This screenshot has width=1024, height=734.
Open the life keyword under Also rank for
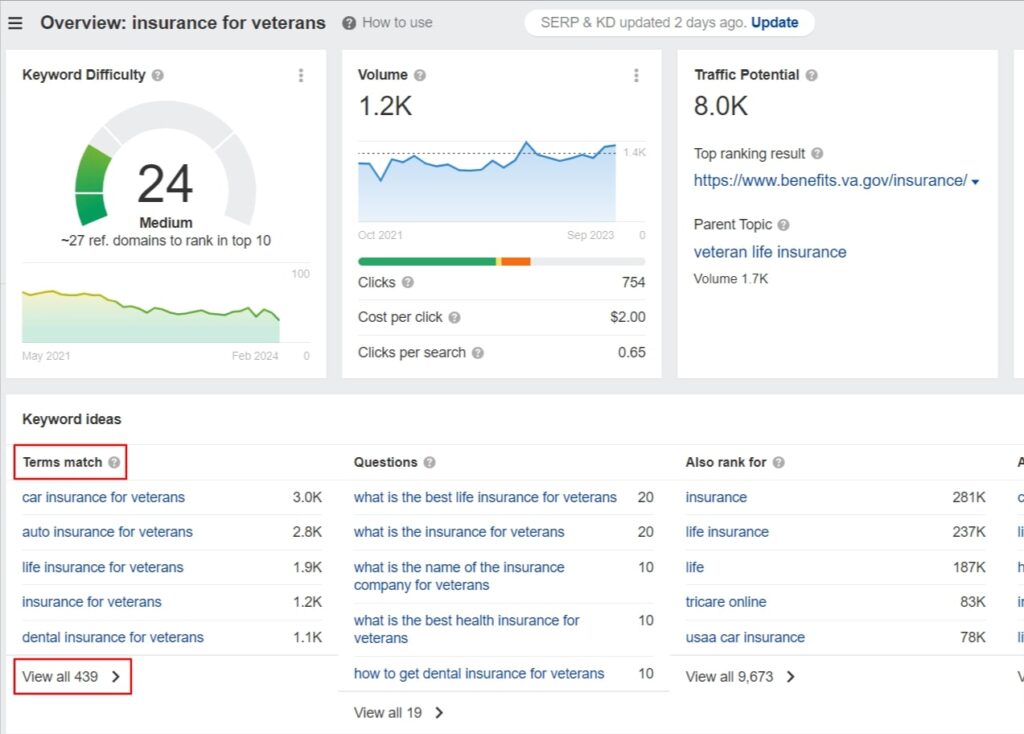[694, 567]
